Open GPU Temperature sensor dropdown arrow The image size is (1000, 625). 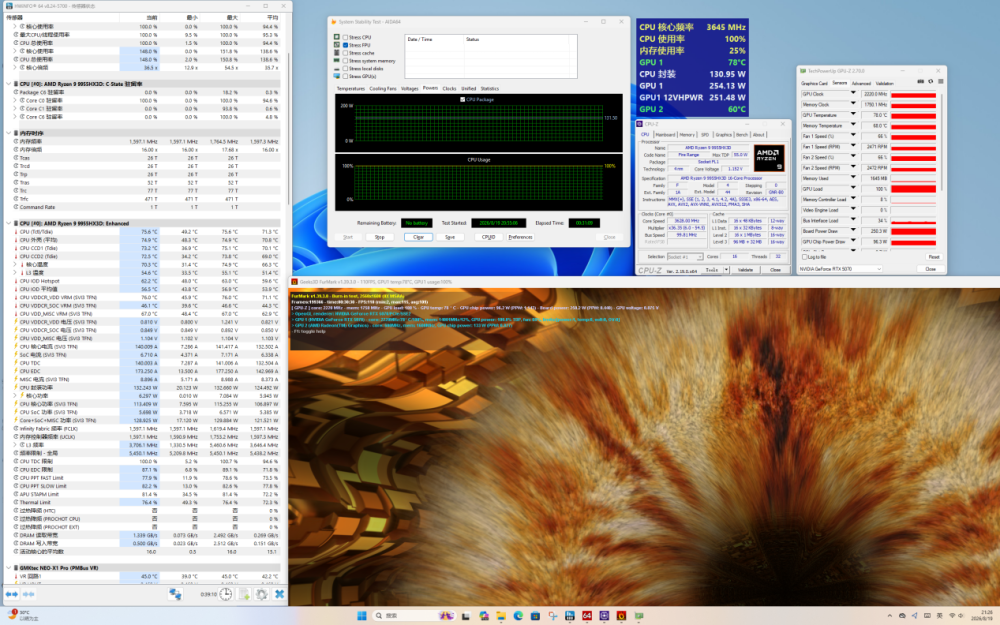tap(853, 115)
